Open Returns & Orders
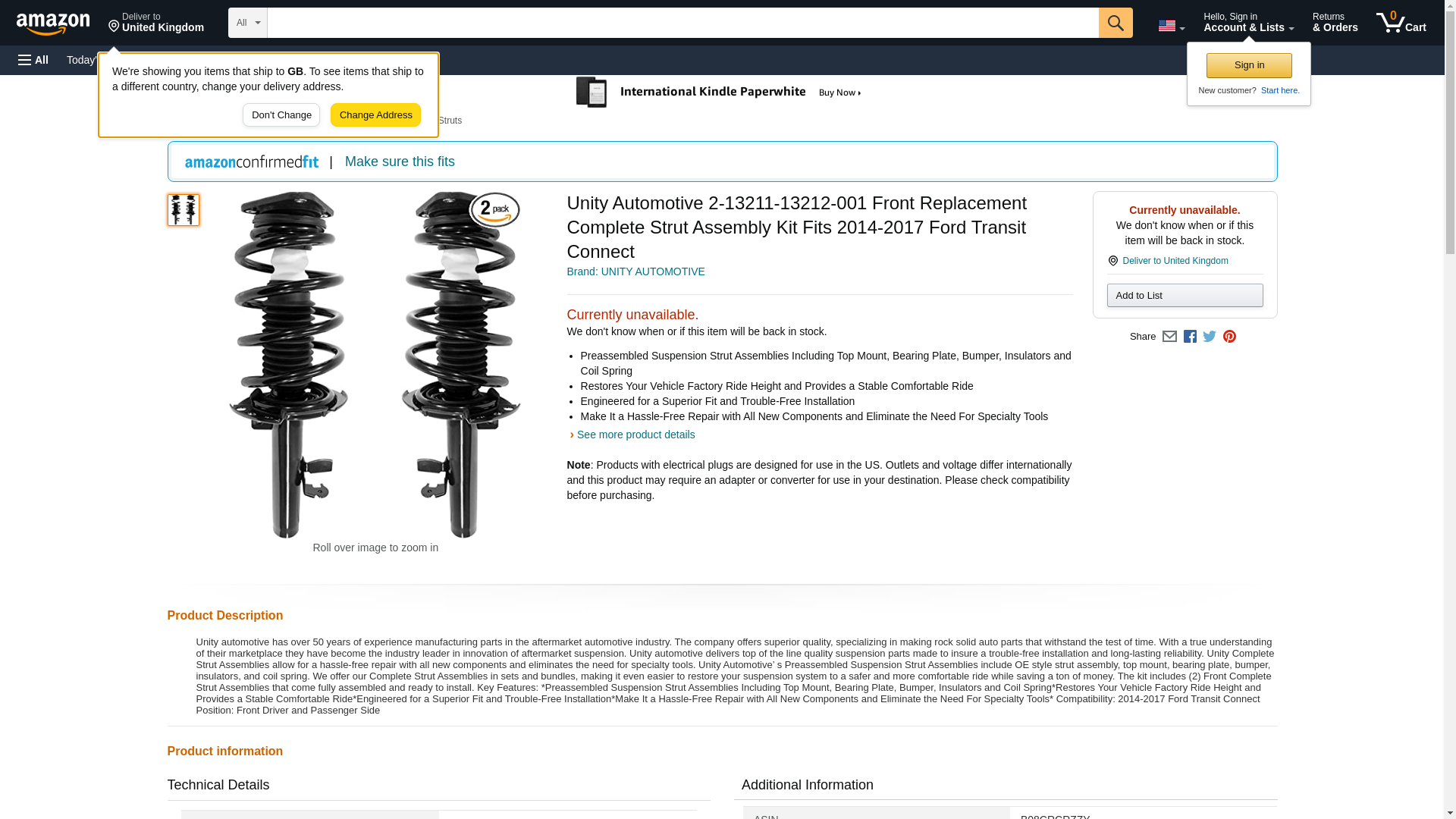 [x=1335, y=23]
